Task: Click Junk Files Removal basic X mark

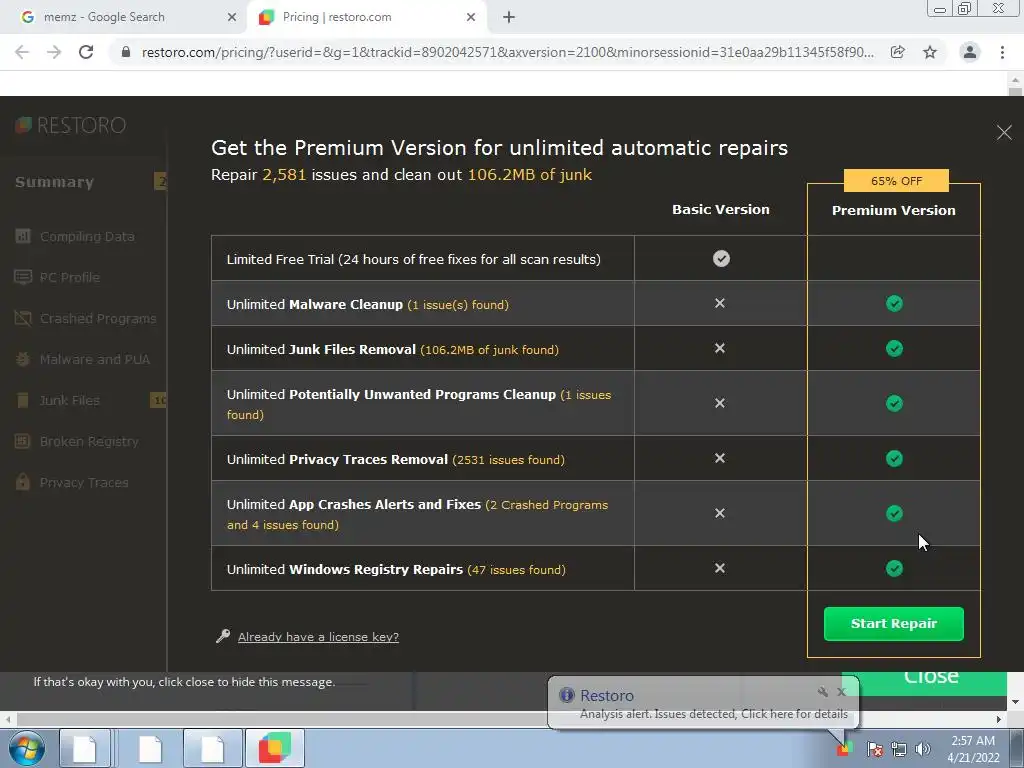Action: point(720,348)
